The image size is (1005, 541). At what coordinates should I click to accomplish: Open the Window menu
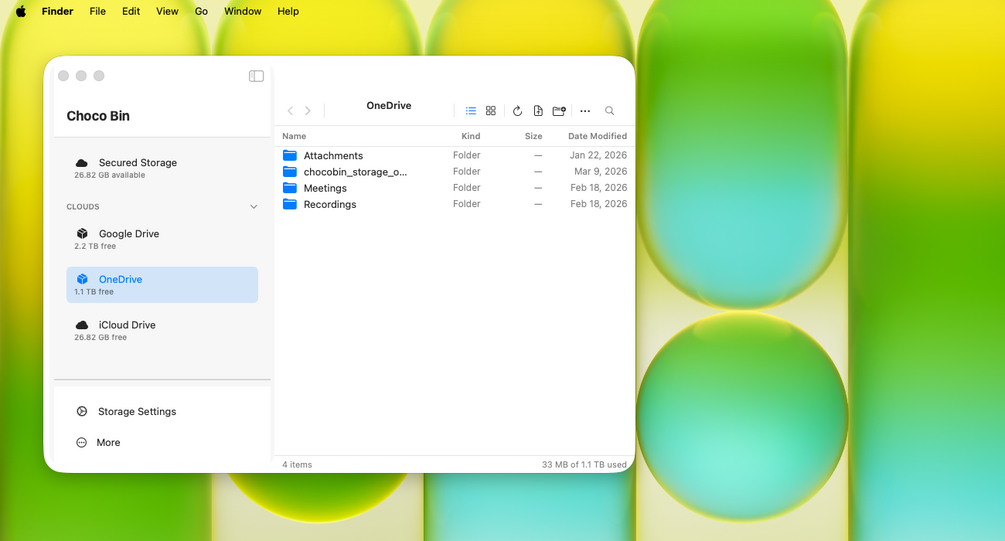pyautogui.click(x=242, y=11)
